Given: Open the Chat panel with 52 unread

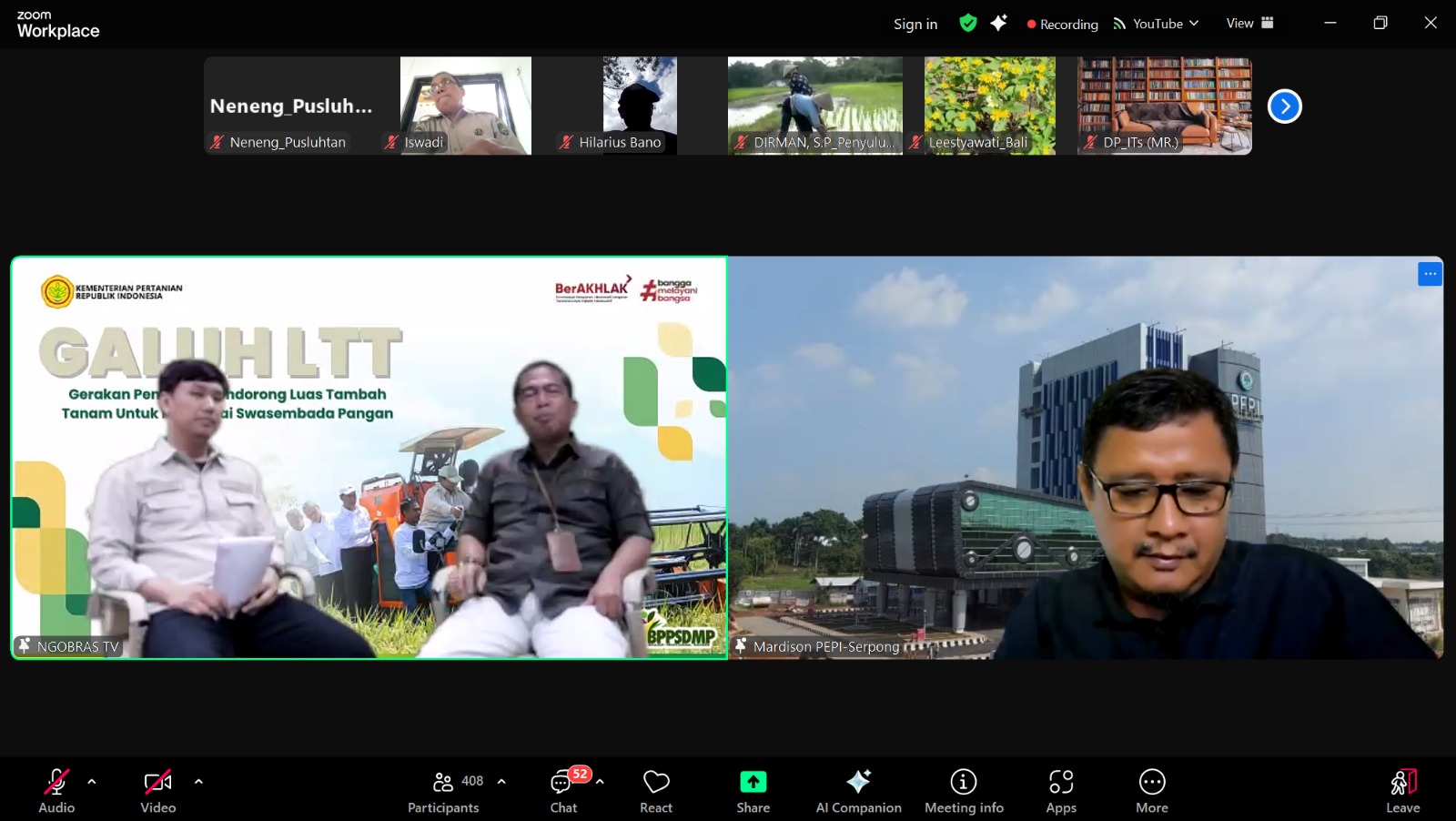Looking at the screenshot, I should [x=563, y=791].
